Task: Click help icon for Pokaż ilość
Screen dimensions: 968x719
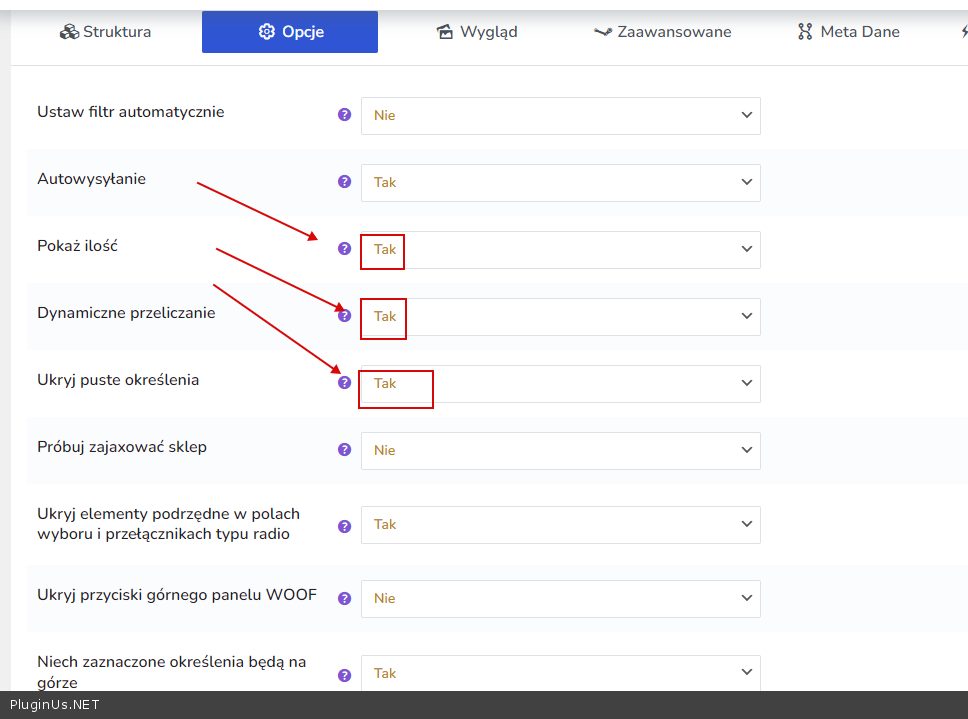Action: pos(345,249)
